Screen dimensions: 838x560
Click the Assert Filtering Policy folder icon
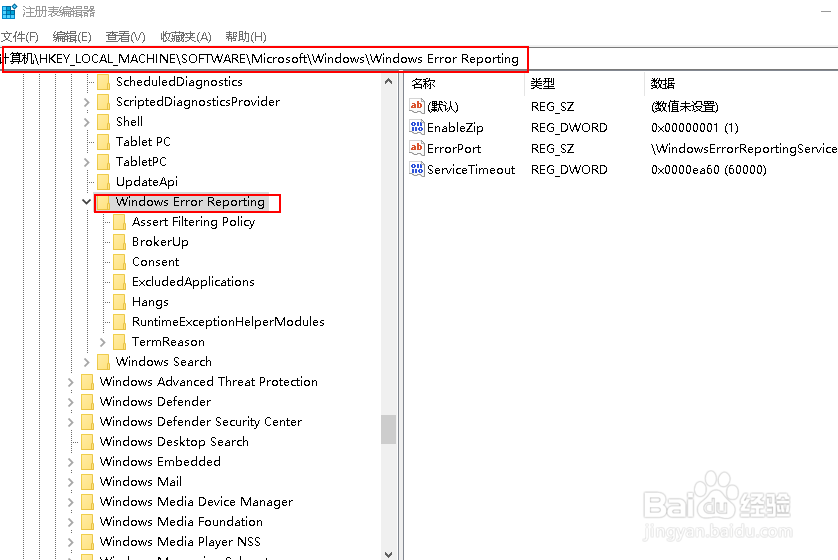click(x=120, y=222)
